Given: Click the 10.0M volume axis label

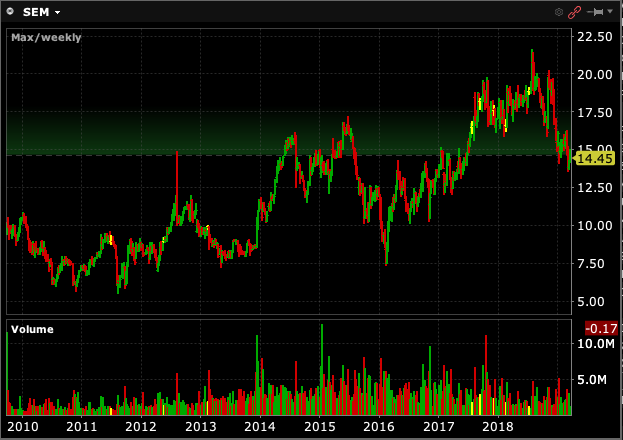Looking at the screenshot, I should [596, 343].
